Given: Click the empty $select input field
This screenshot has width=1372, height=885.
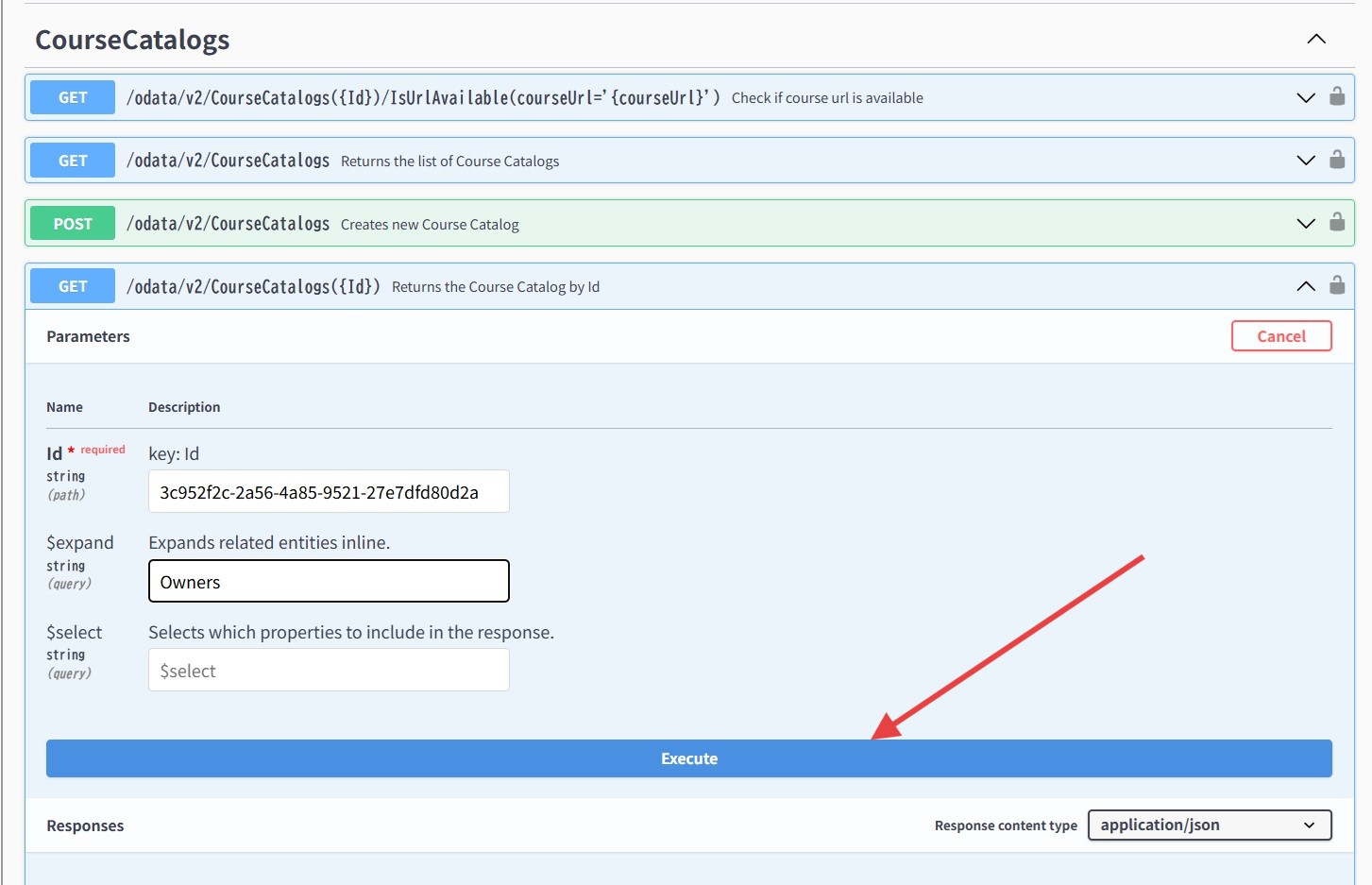Looking at the screenshot, I should pos(329,670).
